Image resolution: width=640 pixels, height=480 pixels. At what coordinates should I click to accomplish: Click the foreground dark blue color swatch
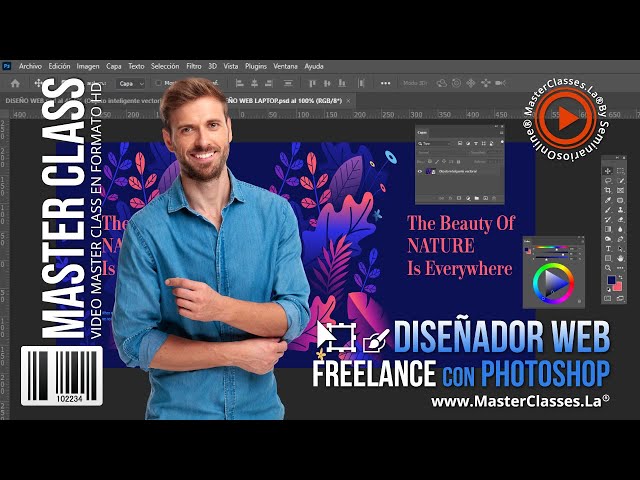coord(611,280)
